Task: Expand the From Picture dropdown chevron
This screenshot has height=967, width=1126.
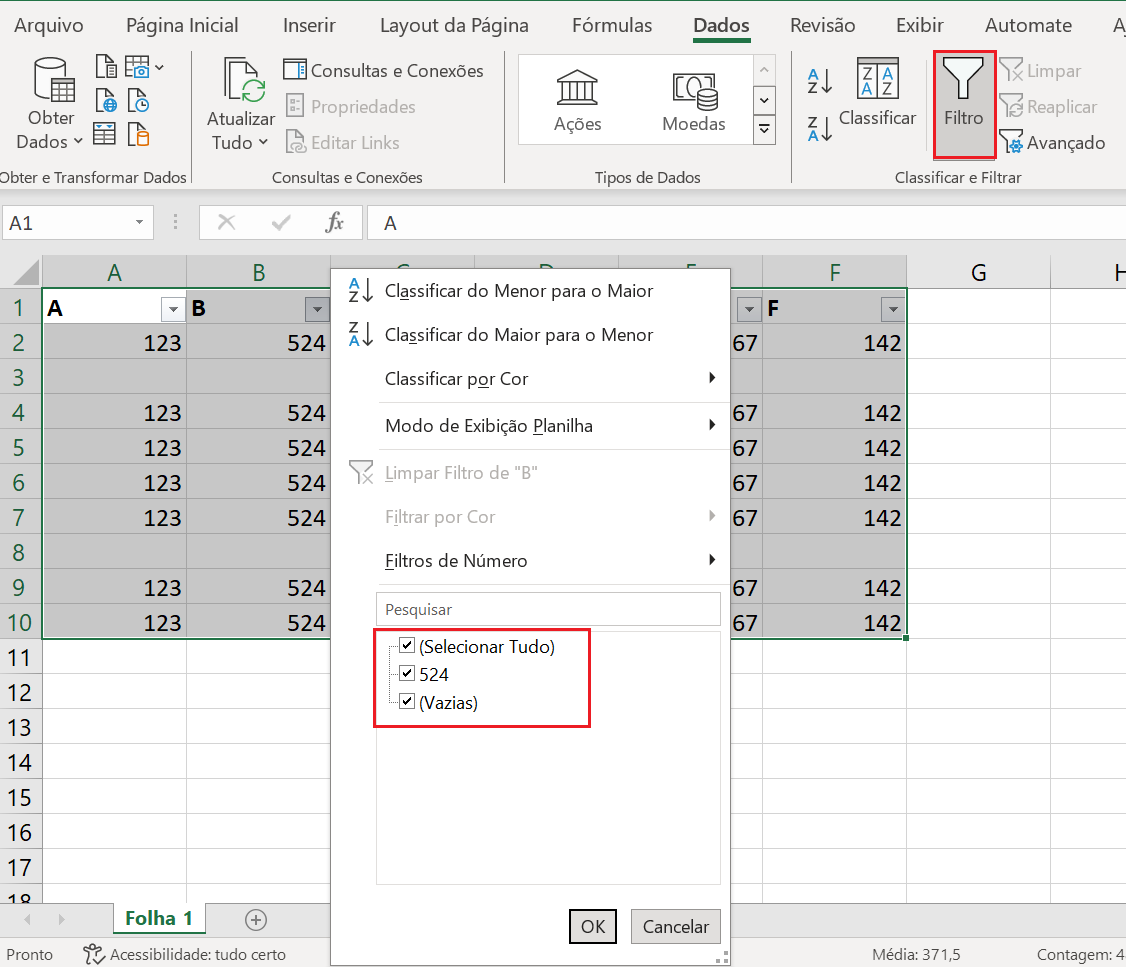Action: point(159,67)
